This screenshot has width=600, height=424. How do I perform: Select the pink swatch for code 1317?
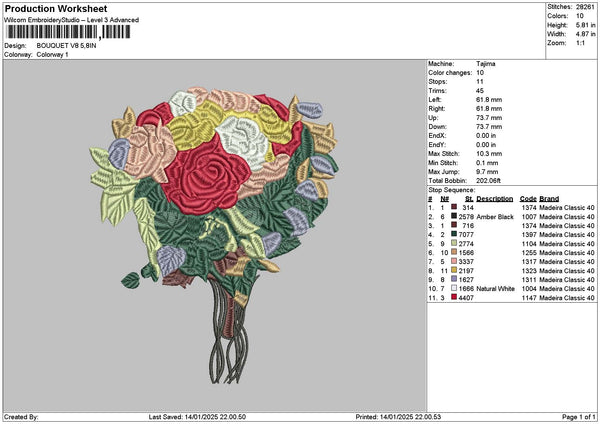click(x=454, y=261)
